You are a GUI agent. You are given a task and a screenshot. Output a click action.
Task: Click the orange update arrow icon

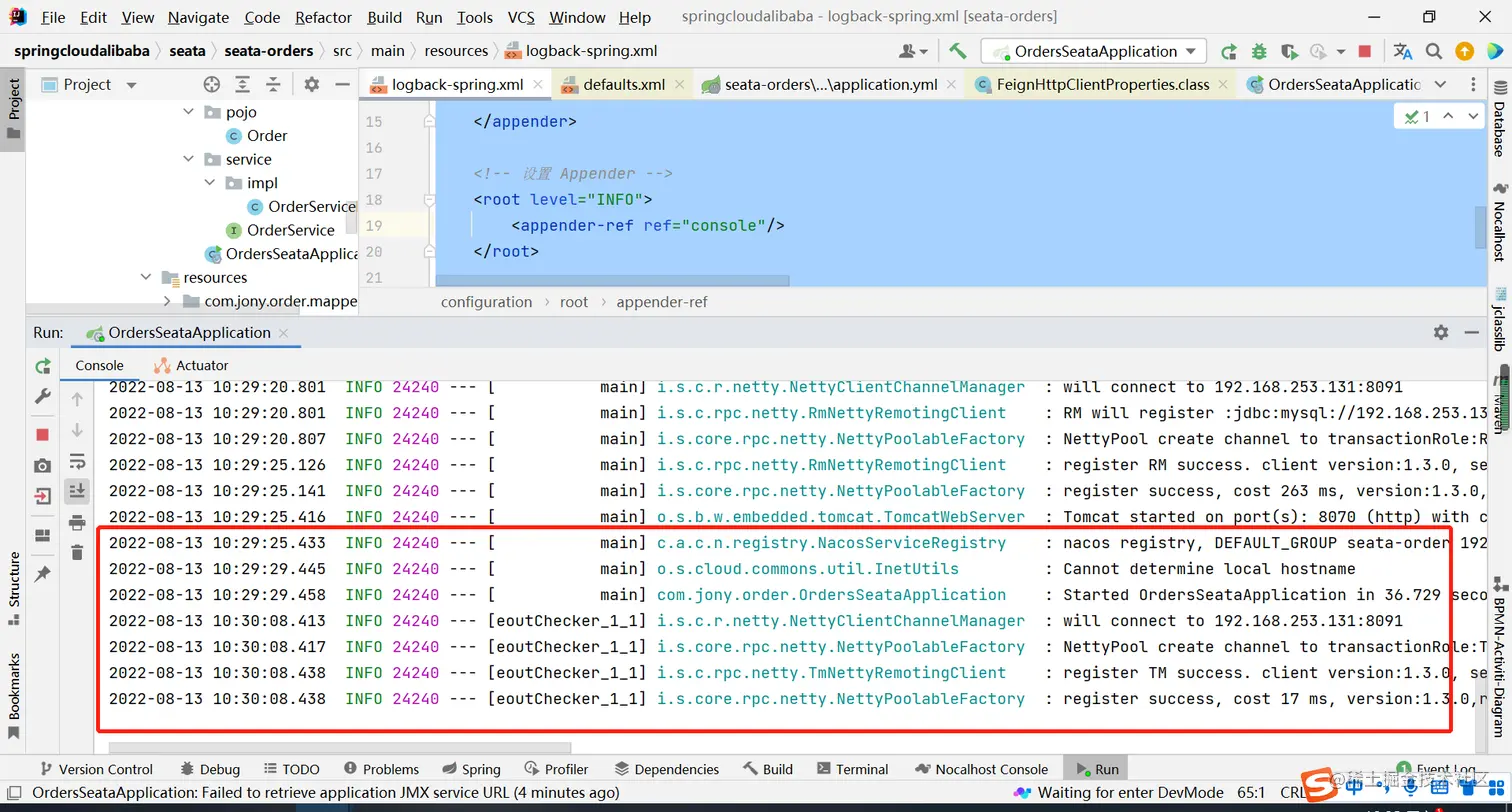point(1464,51)
